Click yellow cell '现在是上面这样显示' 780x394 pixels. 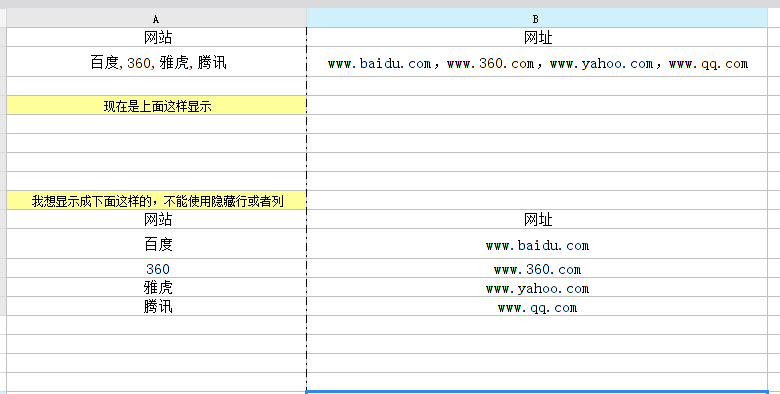click(x=156, y=105)
